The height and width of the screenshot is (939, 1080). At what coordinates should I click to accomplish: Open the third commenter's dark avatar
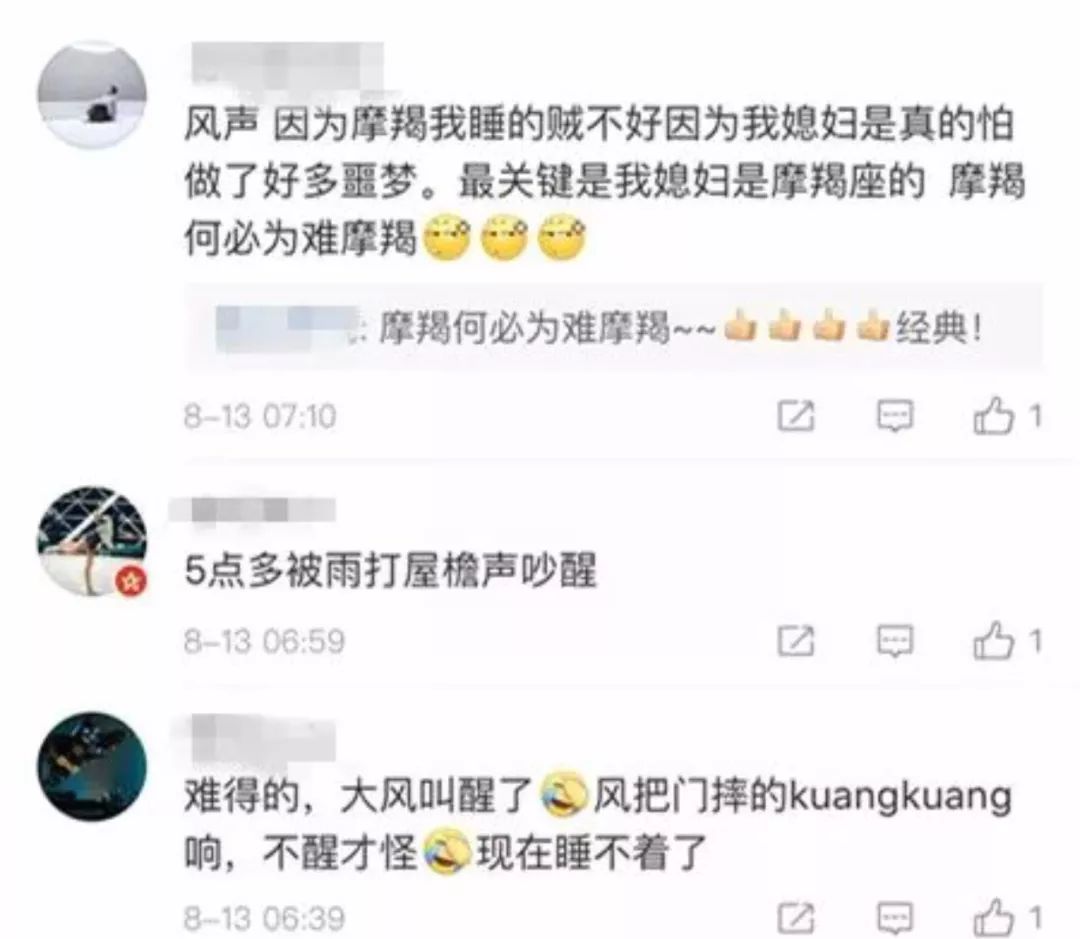pyautogui.click(x=92, y=766)
